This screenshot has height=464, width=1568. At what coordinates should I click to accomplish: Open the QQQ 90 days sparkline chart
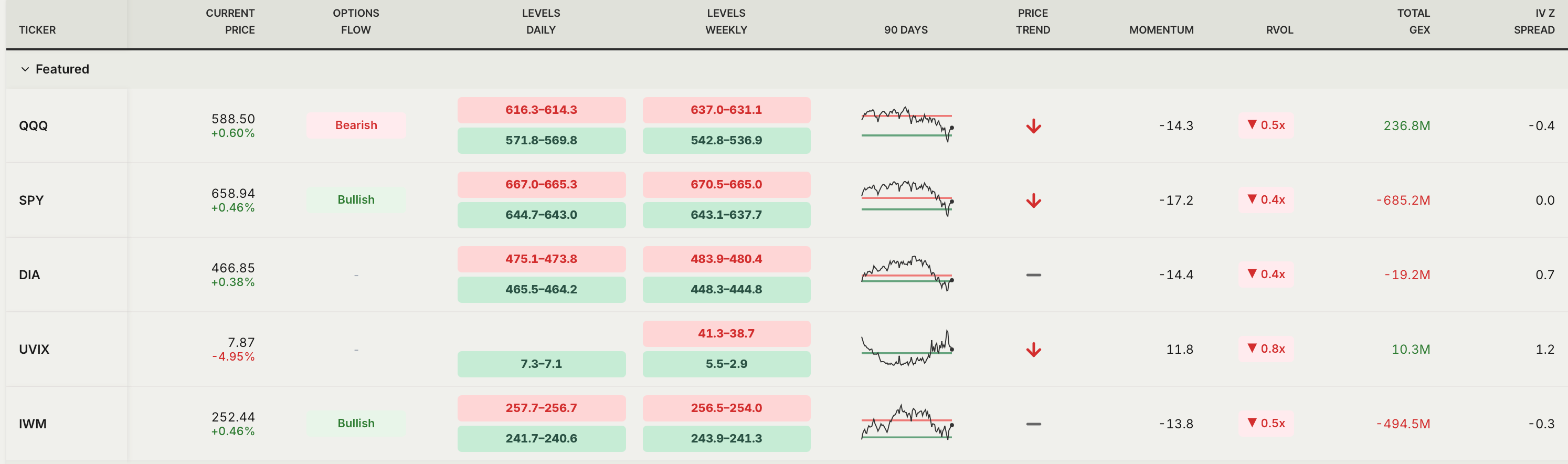(907, 125)
